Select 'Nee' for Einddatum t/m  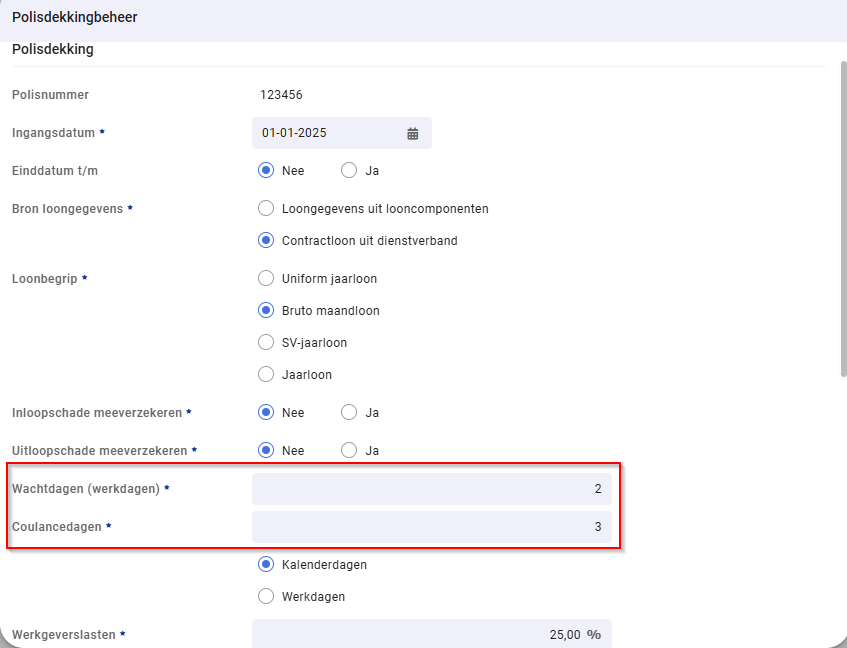(266, 171)
